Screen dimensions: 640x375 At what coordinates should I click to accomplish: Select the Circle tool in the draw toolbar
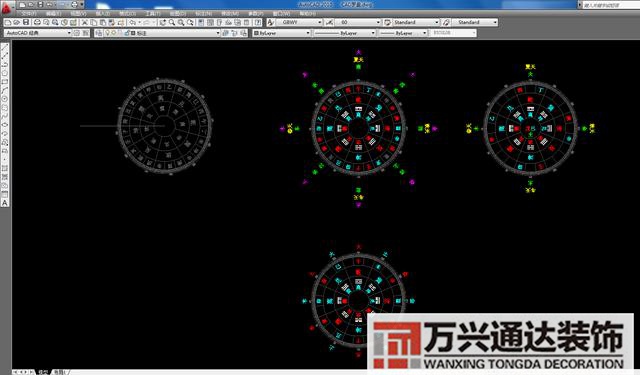(5, 98)
